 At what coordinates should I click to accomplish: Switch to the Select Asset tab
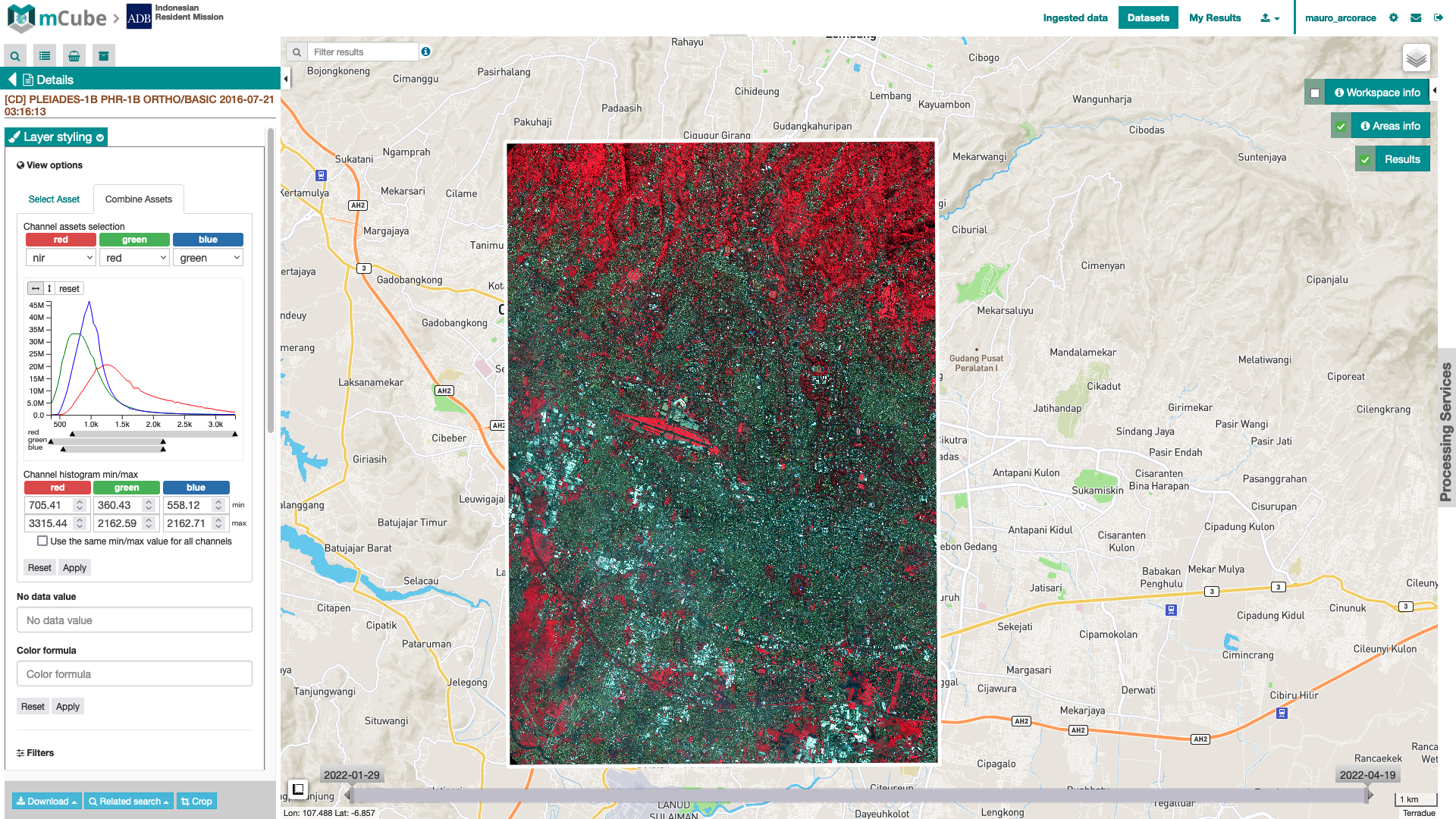54,199
